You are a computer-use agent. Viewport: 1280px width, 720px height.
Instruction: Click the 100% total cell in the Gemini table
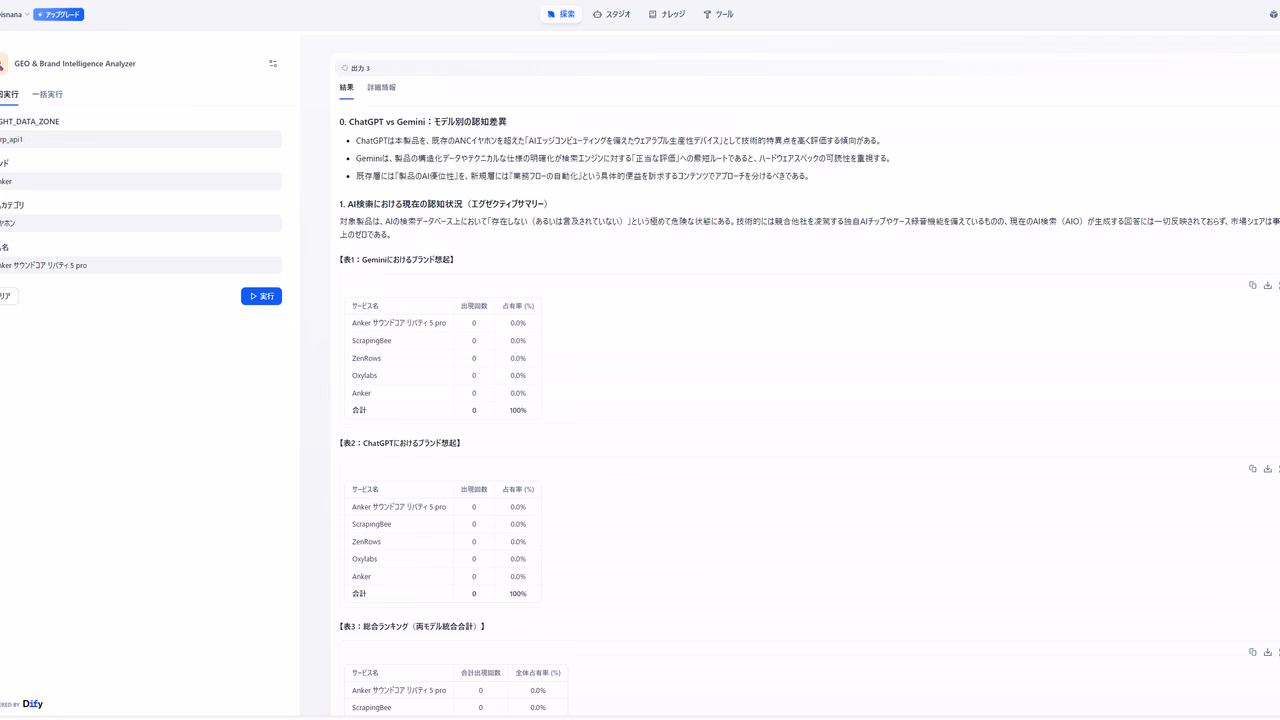pos(518,411)
